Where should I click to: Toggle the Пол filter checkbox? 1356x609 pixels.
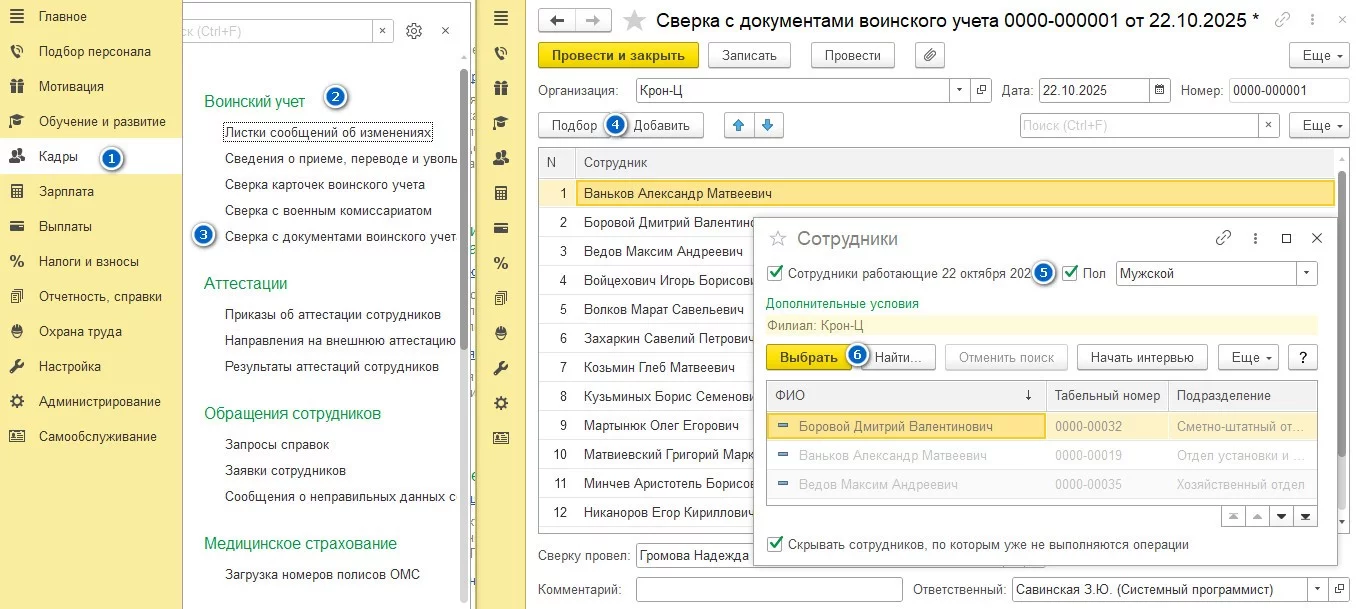(1070, 273)
